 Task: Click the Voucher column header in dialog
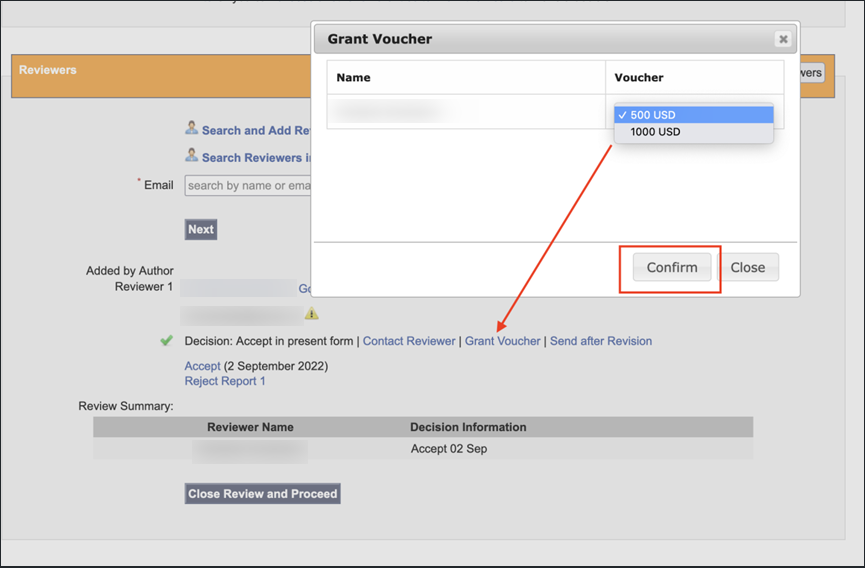click(639, 77)
